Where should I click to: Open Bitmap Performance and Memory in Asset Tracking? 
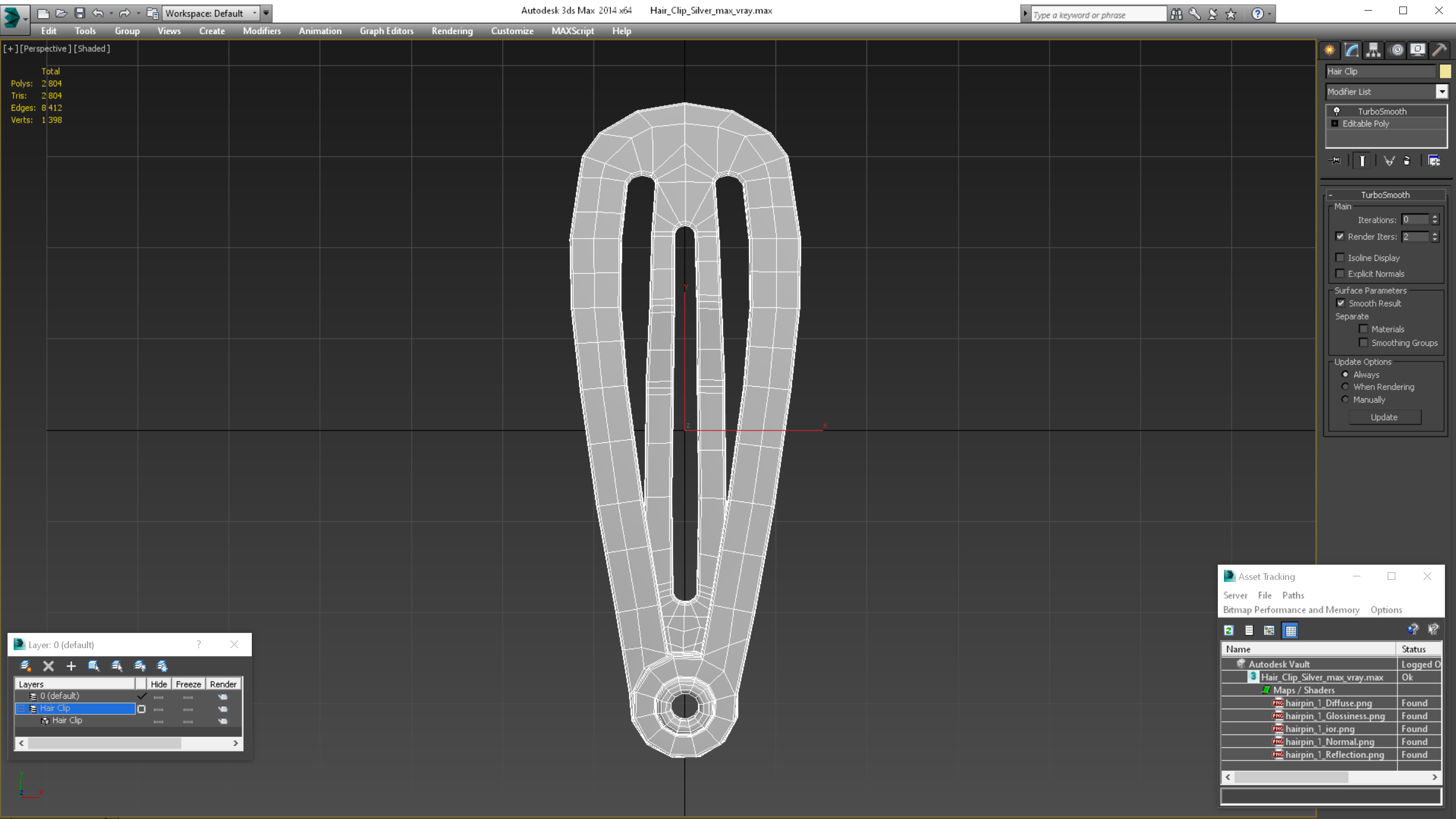click(x=1291, y=610)
